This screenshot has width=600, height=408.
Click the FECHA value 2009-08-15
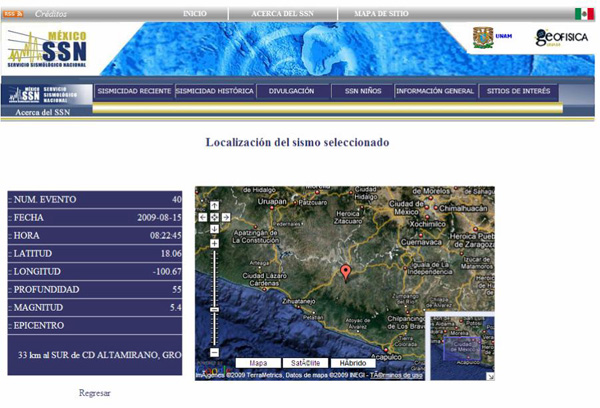point(160,217)
